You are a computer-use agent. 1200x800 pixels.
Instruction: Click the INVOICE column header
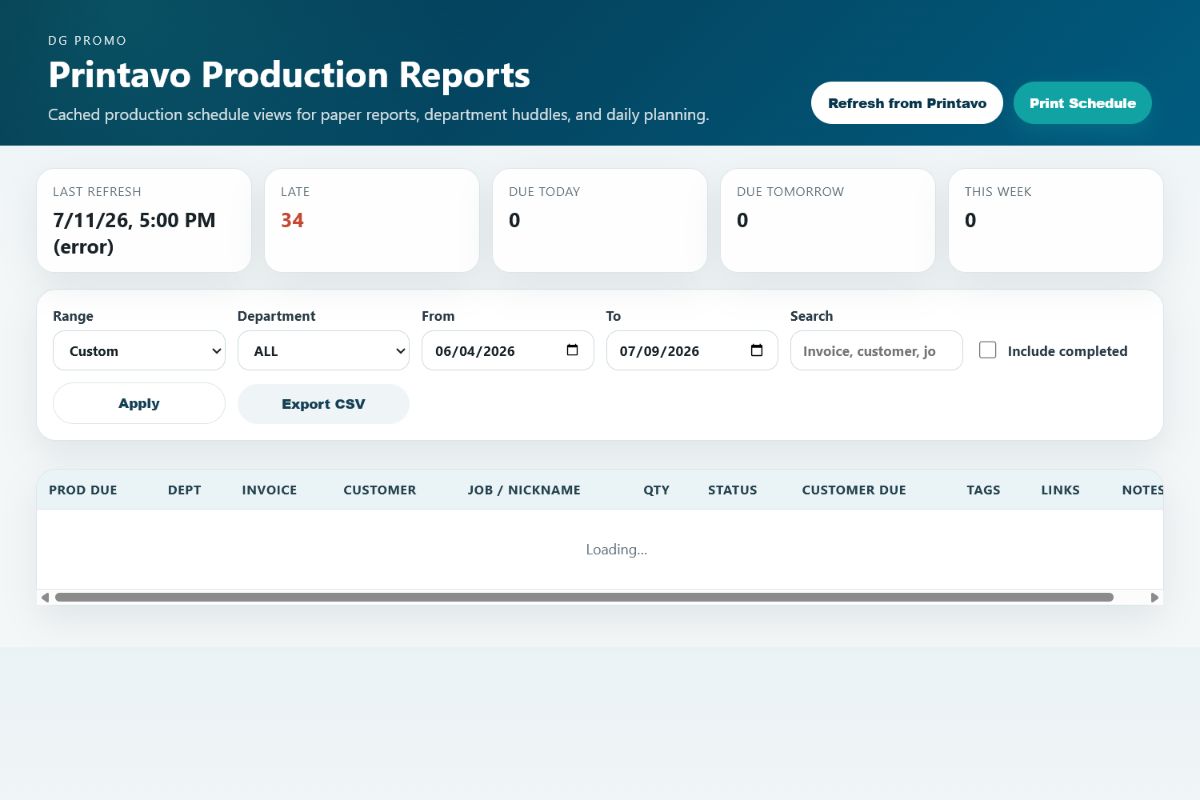pos(269,490)
